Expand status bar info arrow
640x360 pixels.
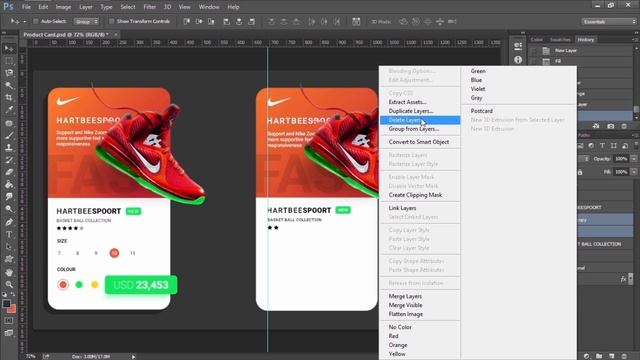point(133,357)
